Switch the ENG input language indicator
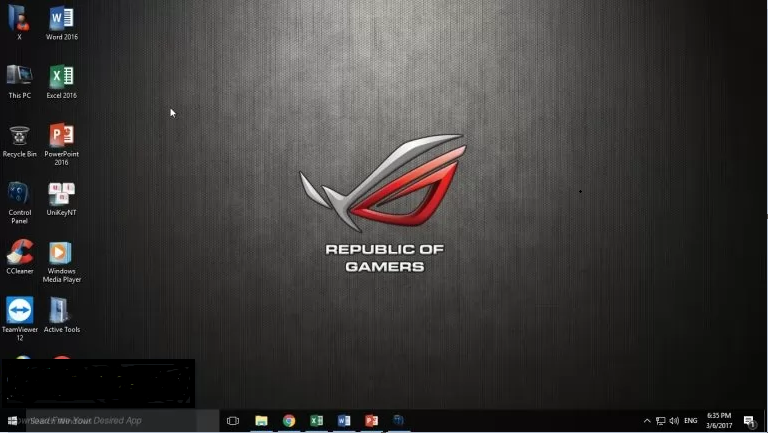This screenshot has width=768, height=433. point(691,421)
